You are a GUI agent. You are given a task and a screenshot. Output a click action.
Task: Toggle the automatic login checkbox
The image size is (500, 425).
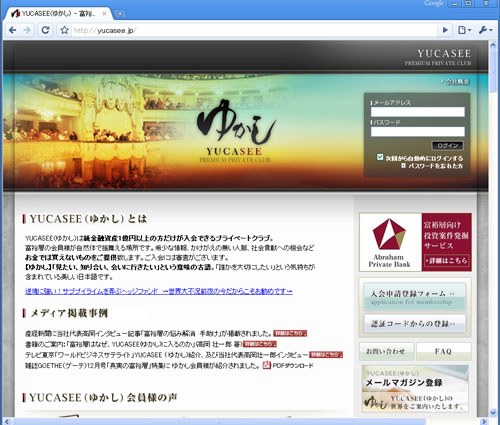(x=380, y=157)
